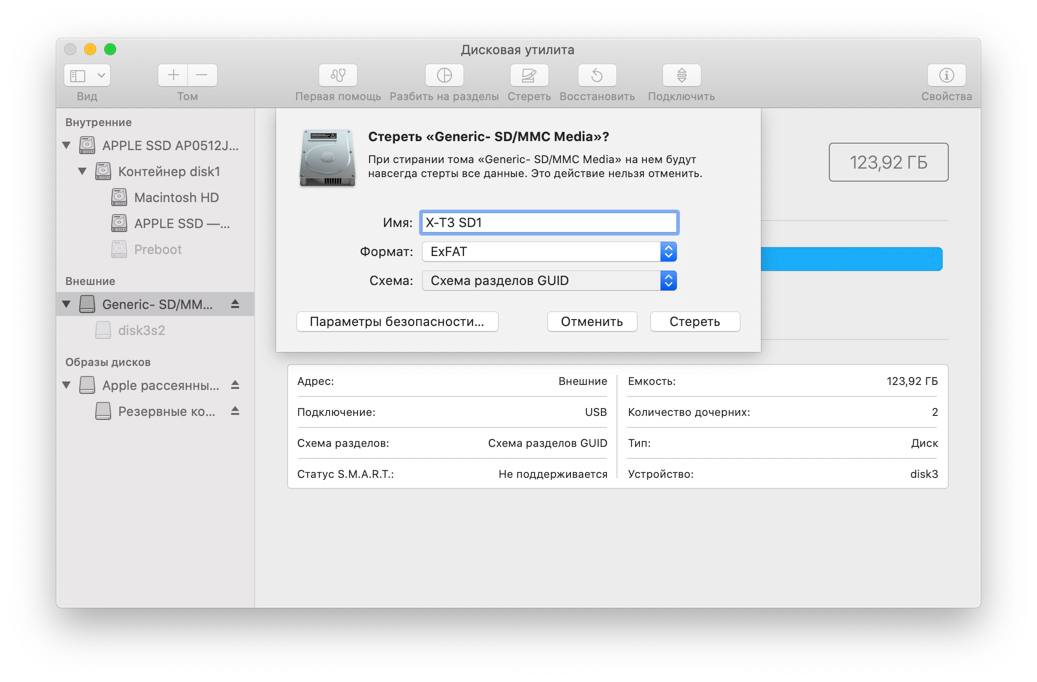Click the APPLE SSD AP0512J drive icon
1037x682 pixels.
click(87, 145)
